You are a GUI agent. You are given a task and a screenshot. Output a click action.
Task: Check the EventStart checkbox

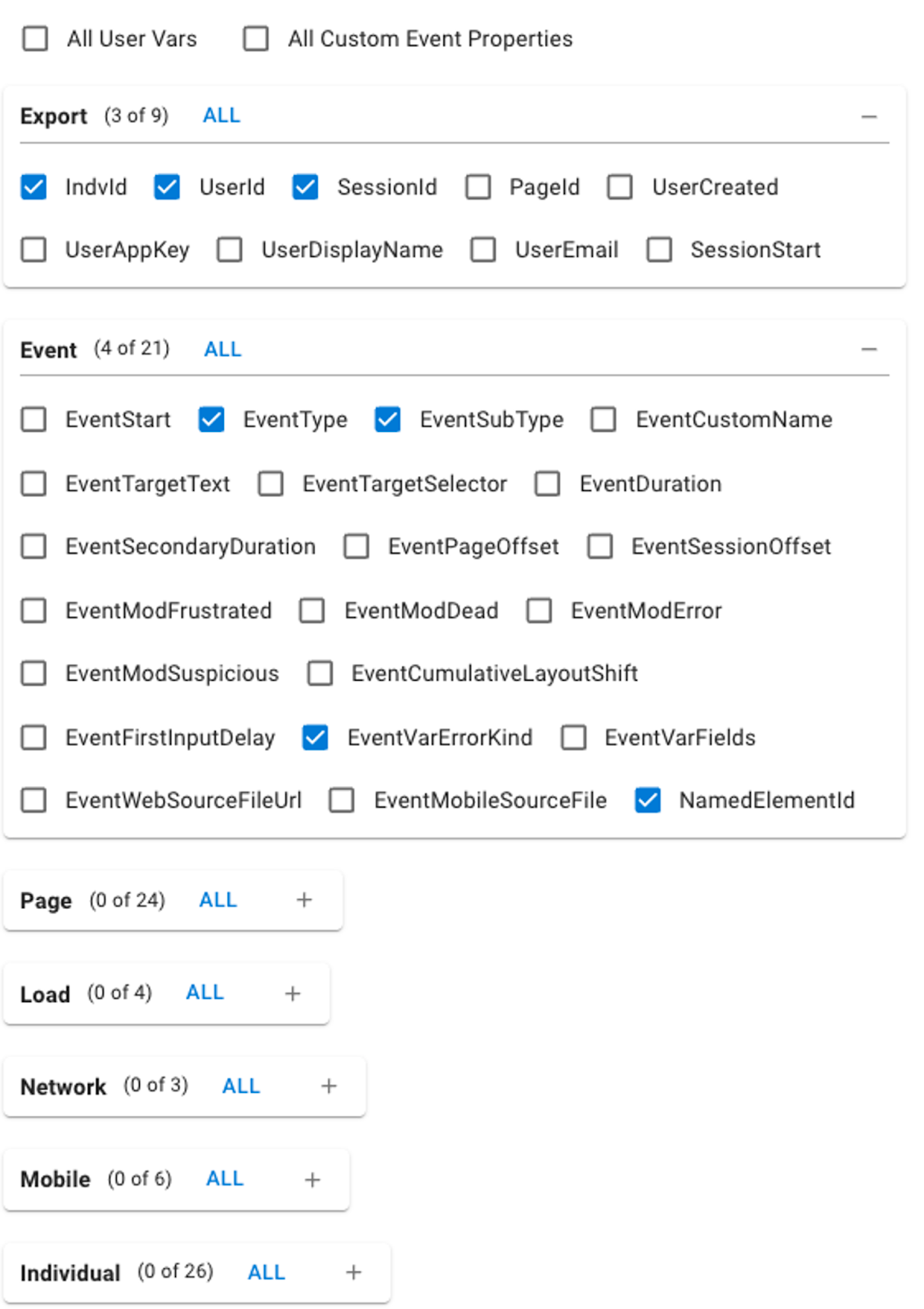pos(34,420)
